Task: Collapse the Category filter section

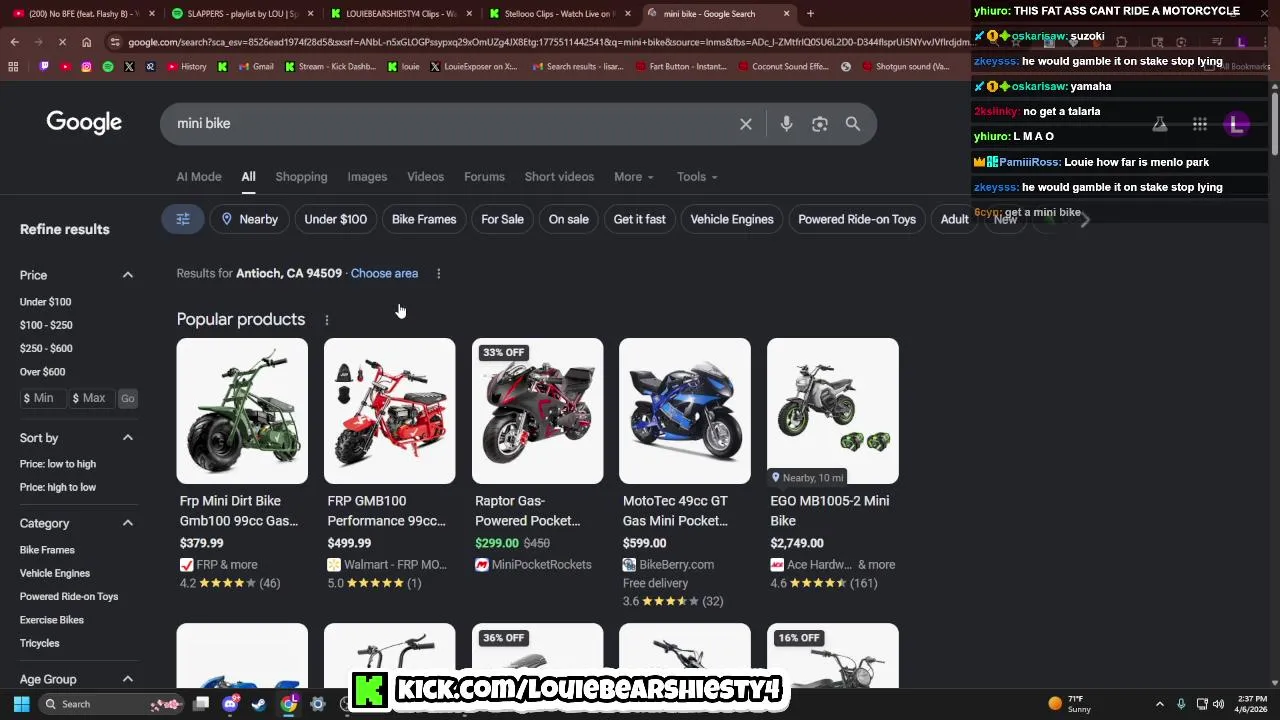Action: [x=128, y=523]
